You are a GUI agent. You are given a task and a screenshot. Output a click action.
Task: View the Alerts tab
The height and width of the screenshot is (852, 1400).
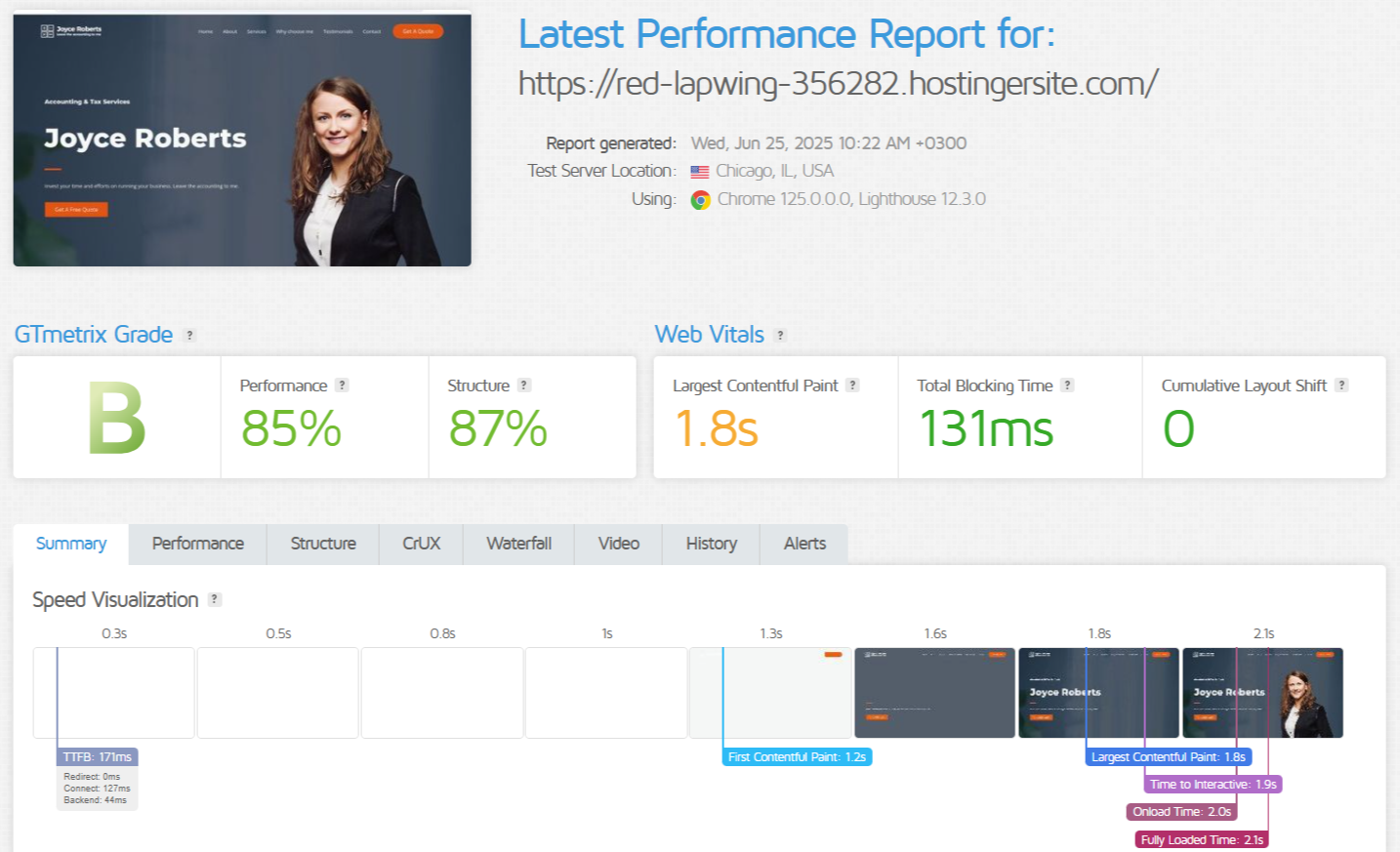tap(803, 544)
